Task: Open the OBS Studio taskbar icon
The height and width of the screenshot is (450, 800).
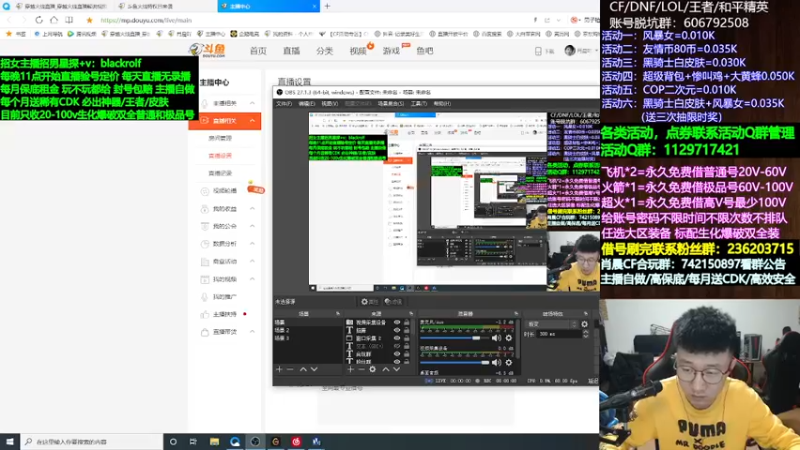Action: [x=255, y=441]
